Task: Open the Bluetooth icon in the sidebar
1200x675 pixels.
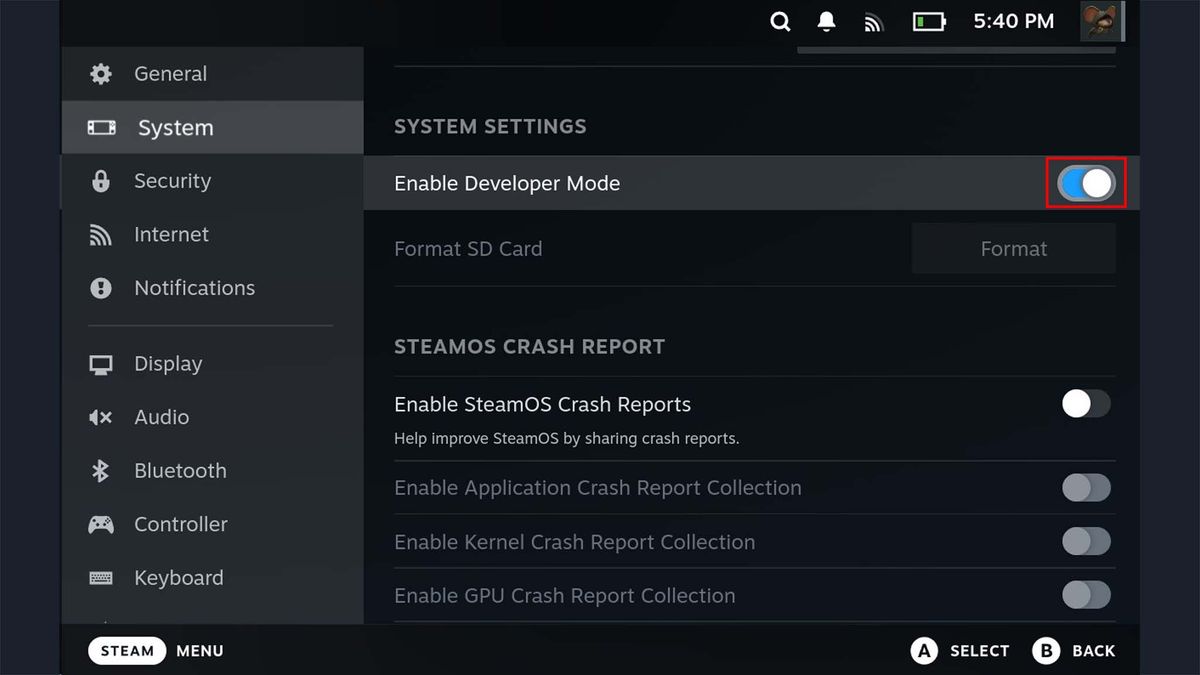Action: click(100, 470)
